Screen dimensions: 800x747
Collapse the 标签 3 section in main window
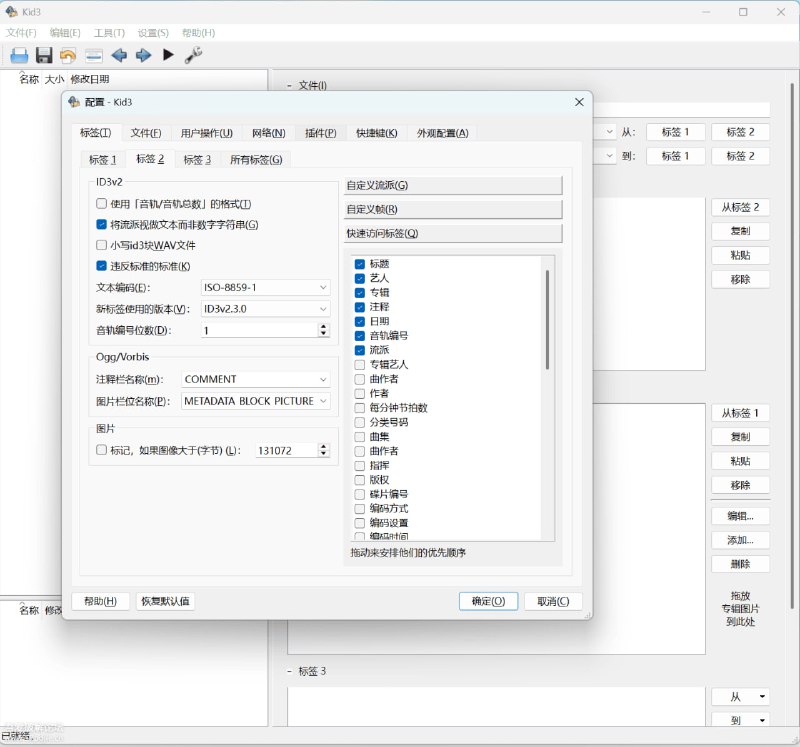(289, 671)
